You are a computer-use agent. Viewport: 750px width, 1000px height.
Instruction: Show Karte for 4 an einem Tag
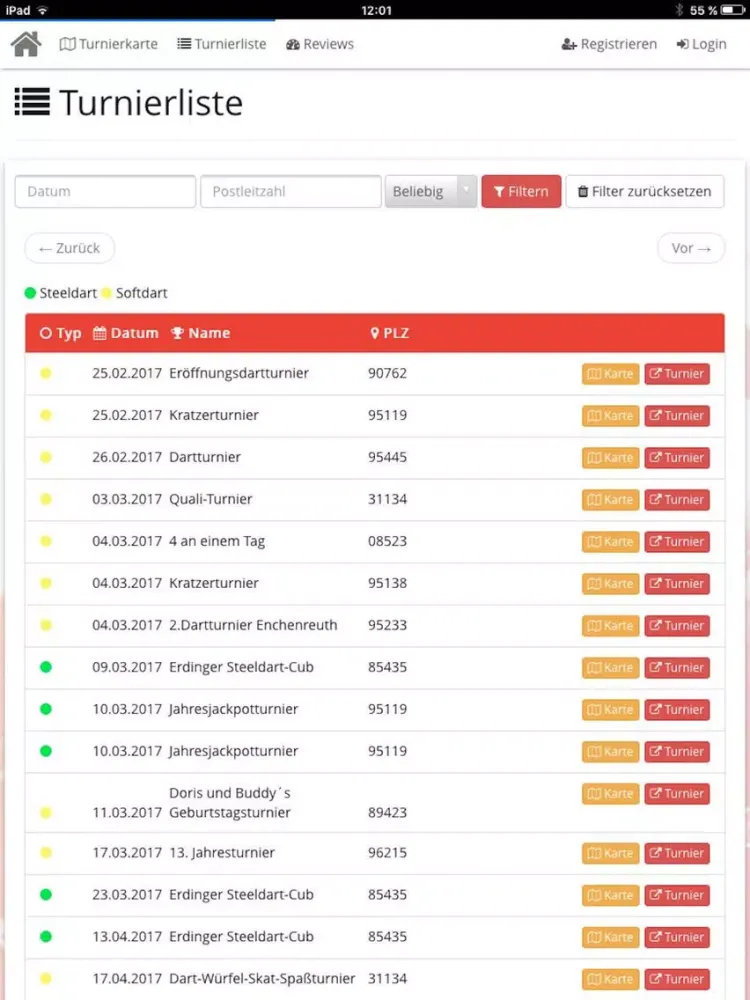610,542
